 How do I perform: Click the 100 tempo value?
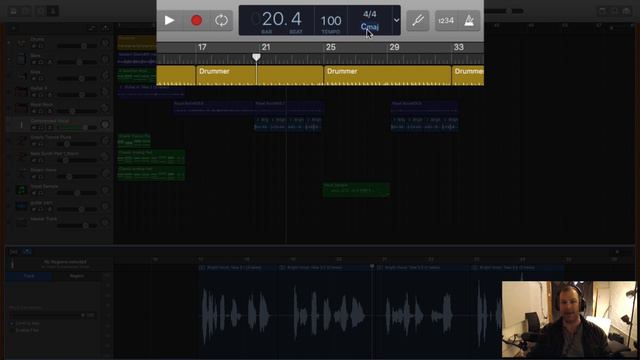click(x=331, y=20)
